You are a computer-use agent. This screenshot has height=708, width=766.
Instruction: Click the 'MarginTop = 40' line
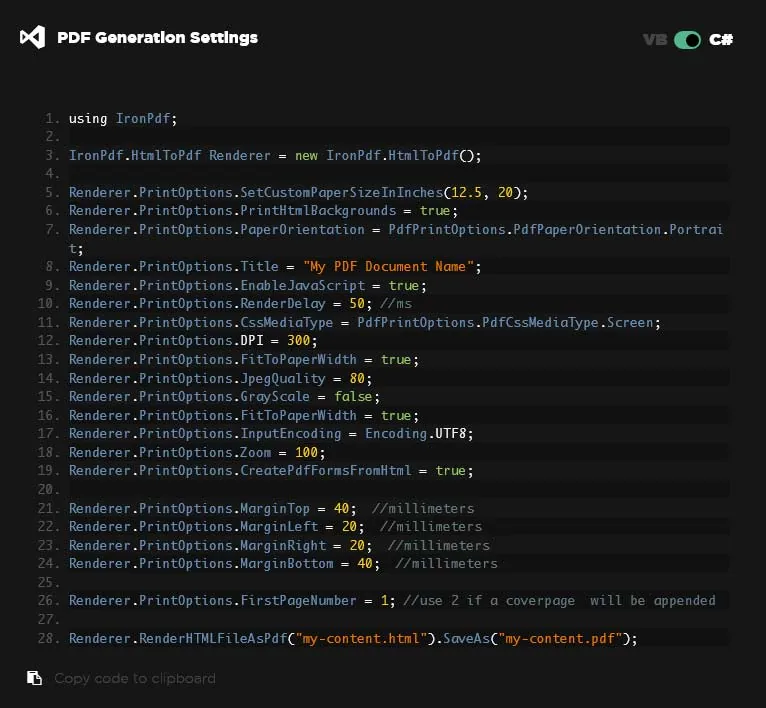click(x=271, y=509)
